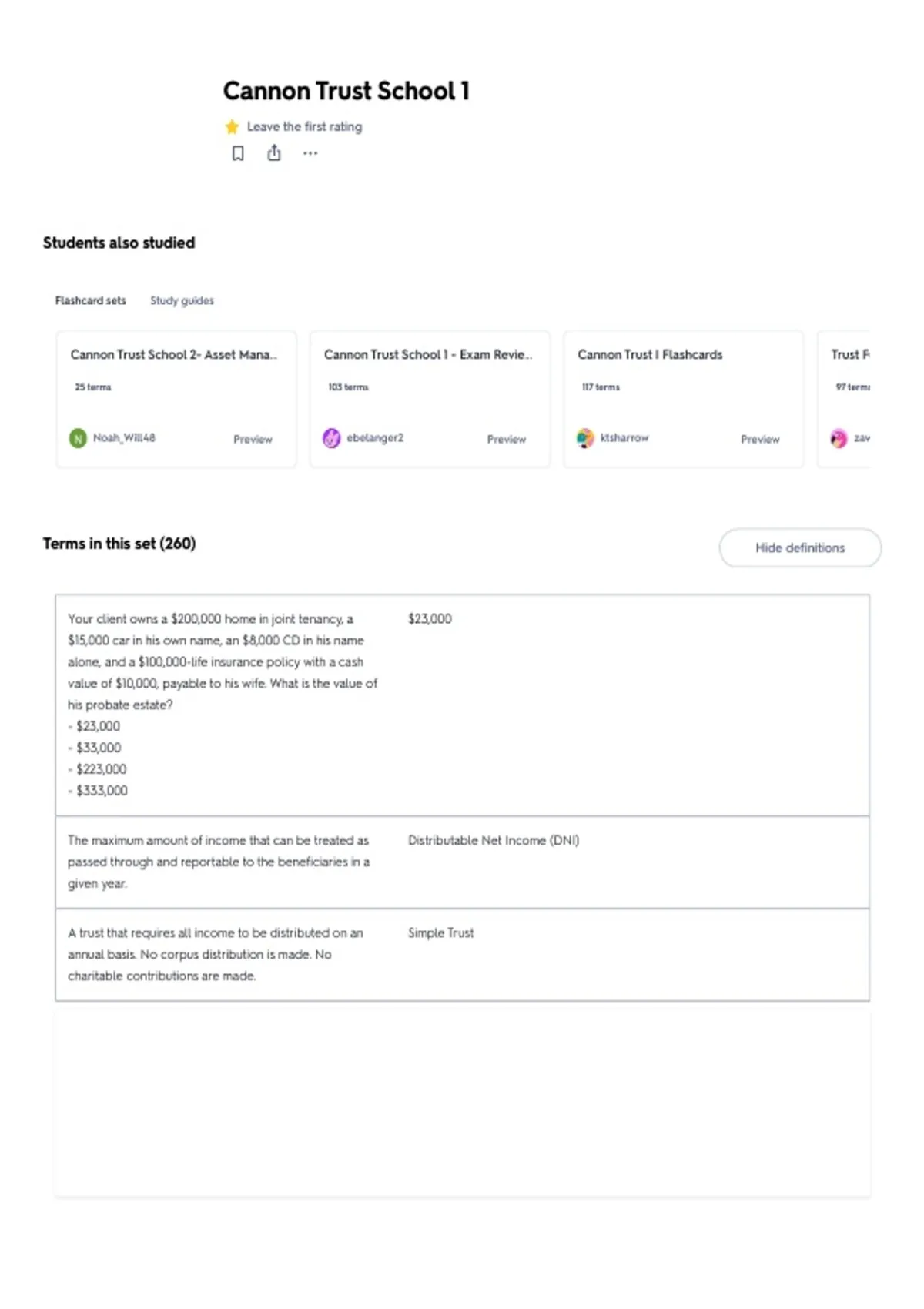Screen dimensions: 924x1309
Task: Click ebelanger2 purple avatar icon
Action: coord(331,438)
